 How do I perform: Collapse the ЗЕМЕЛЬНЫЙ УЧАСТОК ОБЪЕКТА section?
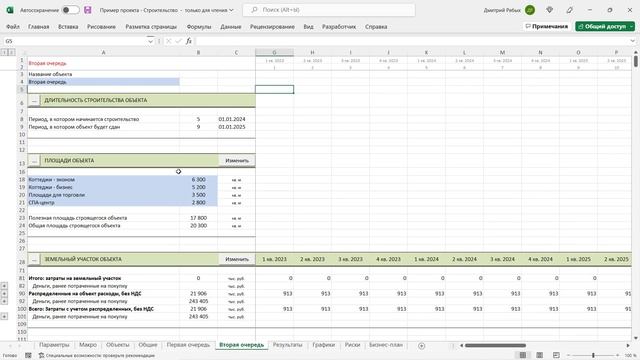pyautogui.click(x=34, y=259)
